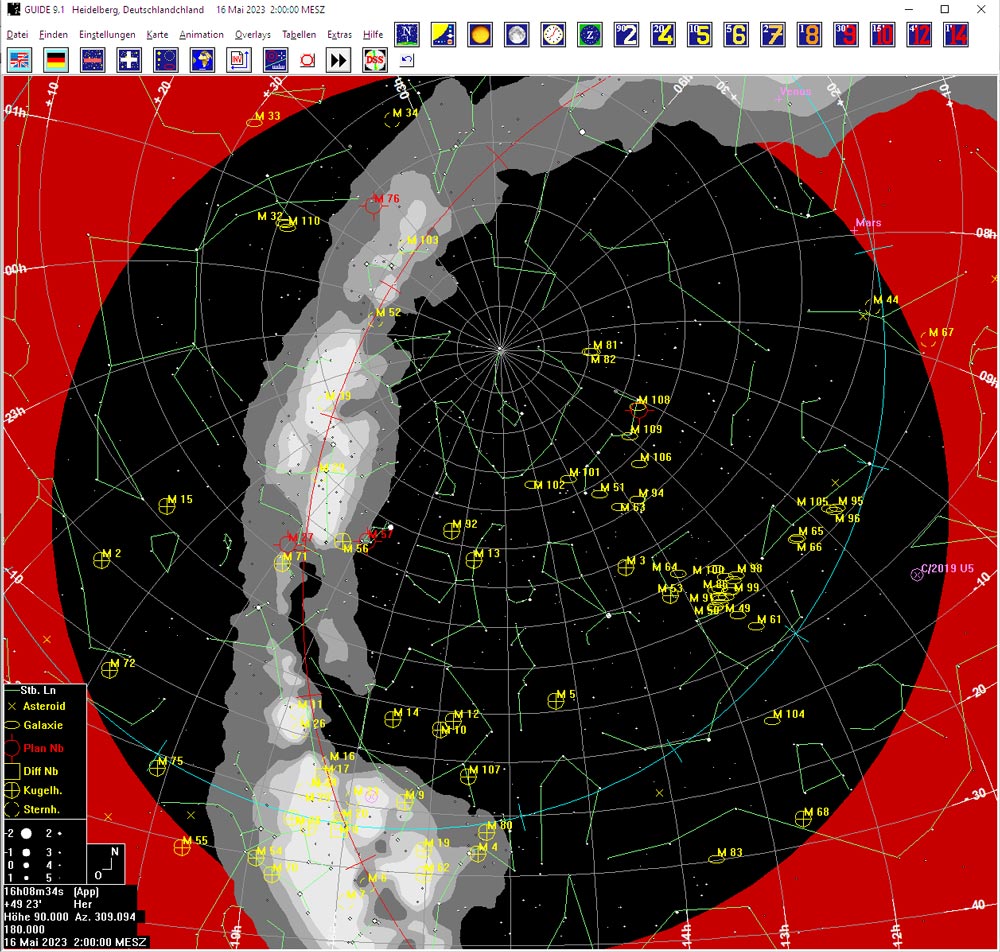Click the N north-up starfield icon

pyautogui.click(x=406, y=34)
